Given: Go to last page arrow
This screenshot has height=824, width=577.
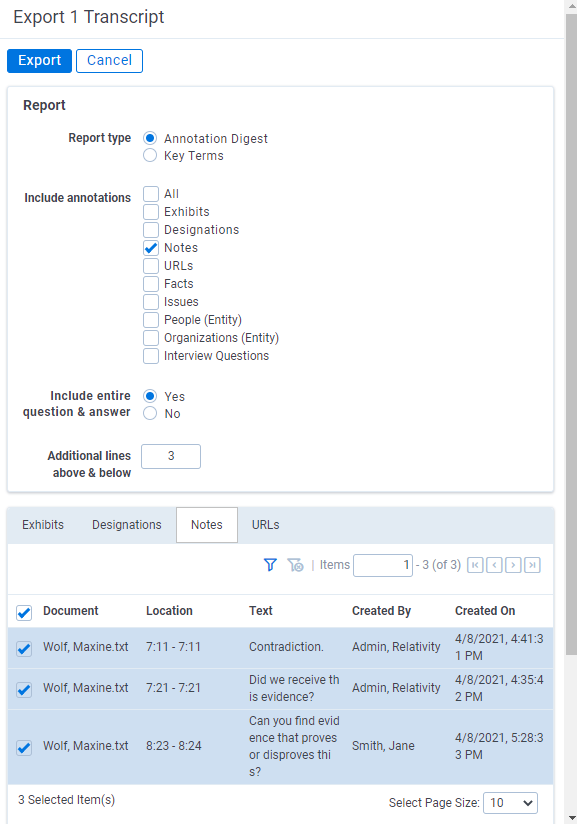Looking at the screenshot, I should (532, 565).
